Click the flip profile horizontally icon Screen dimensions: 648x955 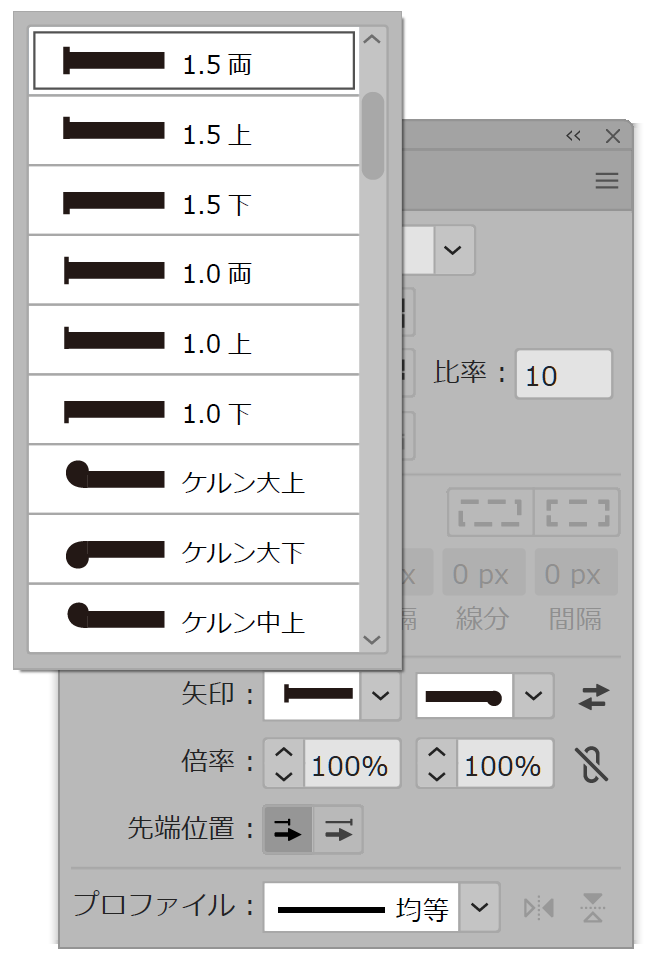[x=538, y=908]
